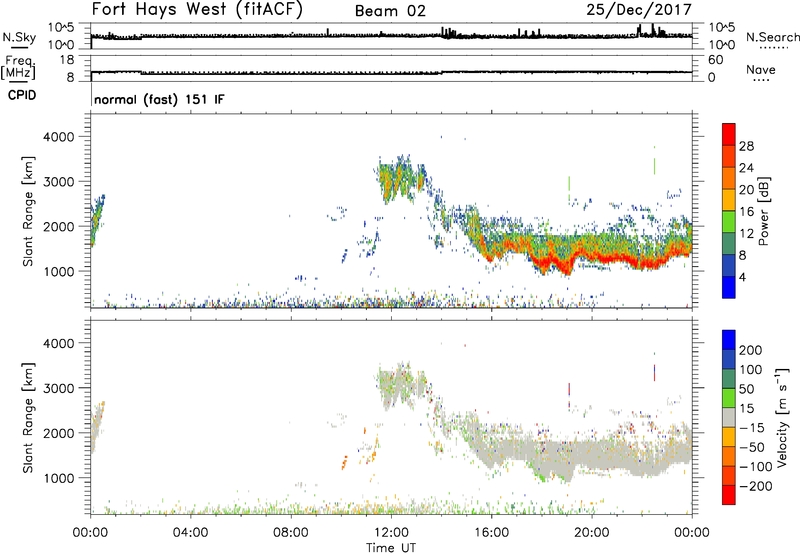
Task: Click the "20:00" time axis label
Action: (x=592, y=533)
